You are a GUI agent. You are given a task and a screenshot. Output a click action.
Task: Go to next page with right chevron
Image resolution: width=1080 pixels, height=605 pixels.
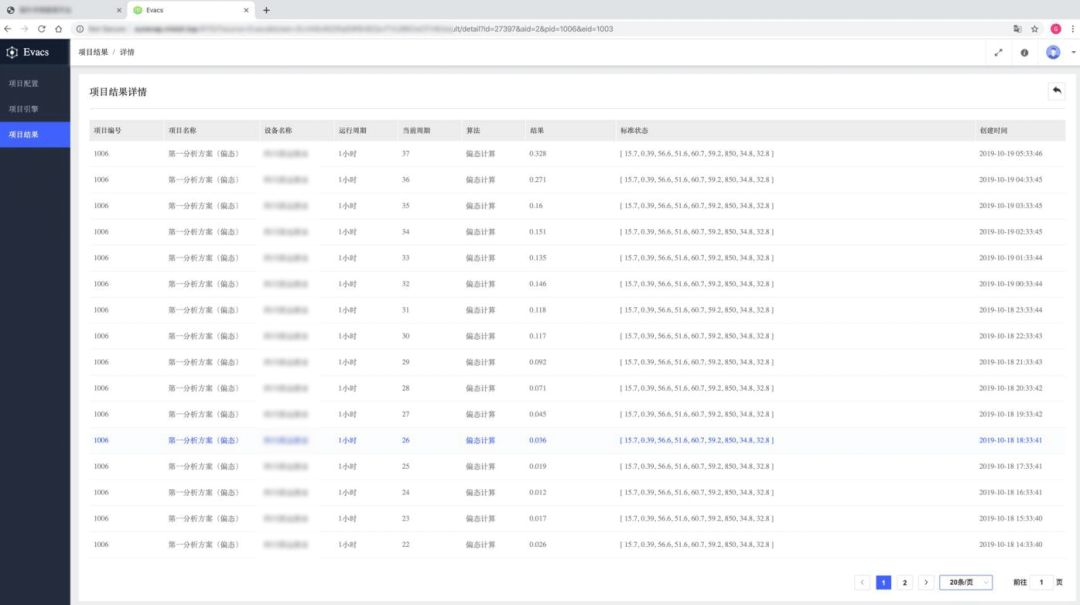926,582
